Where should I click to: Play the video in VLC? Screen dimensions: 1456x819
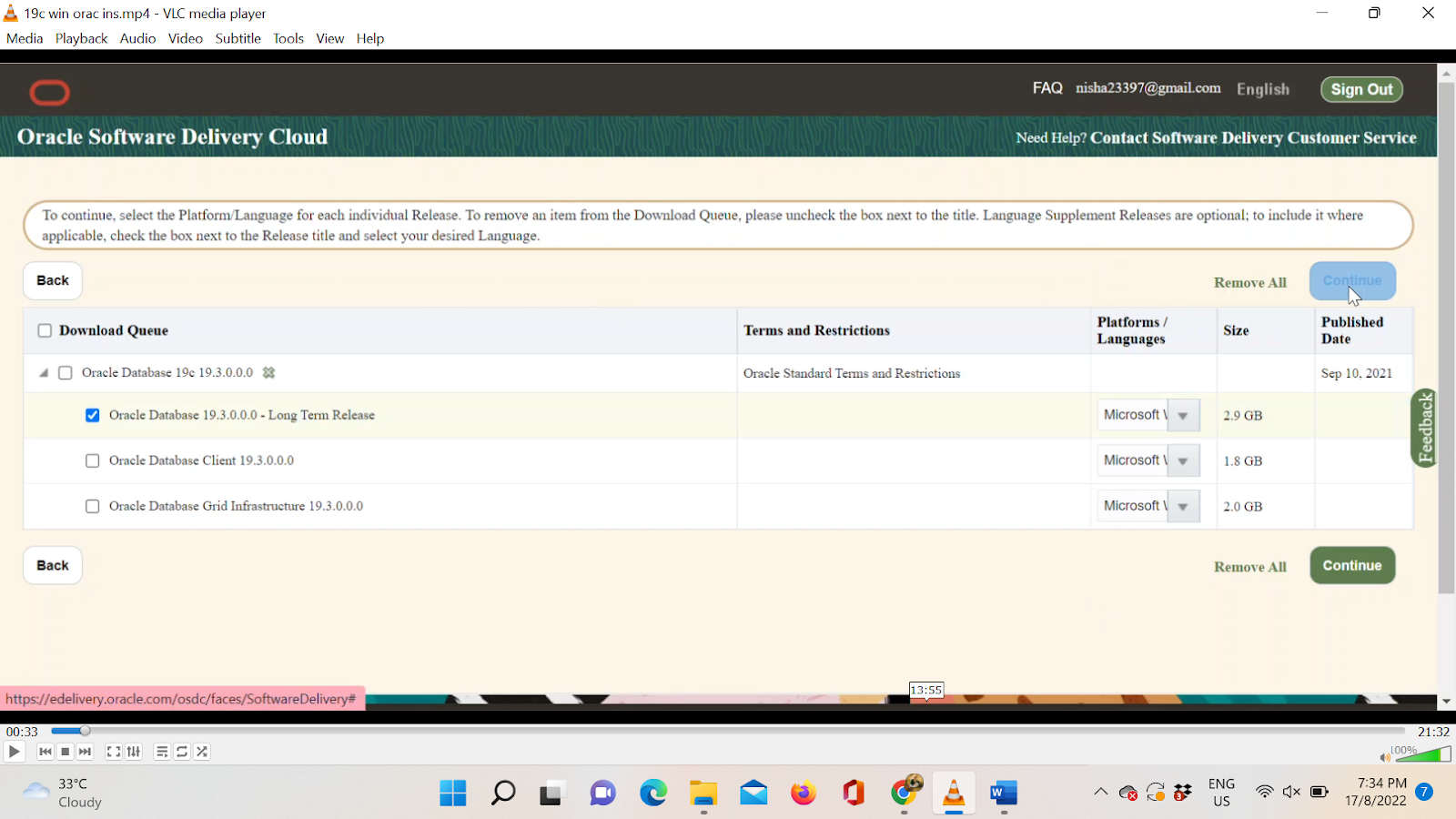click(14, 752)
